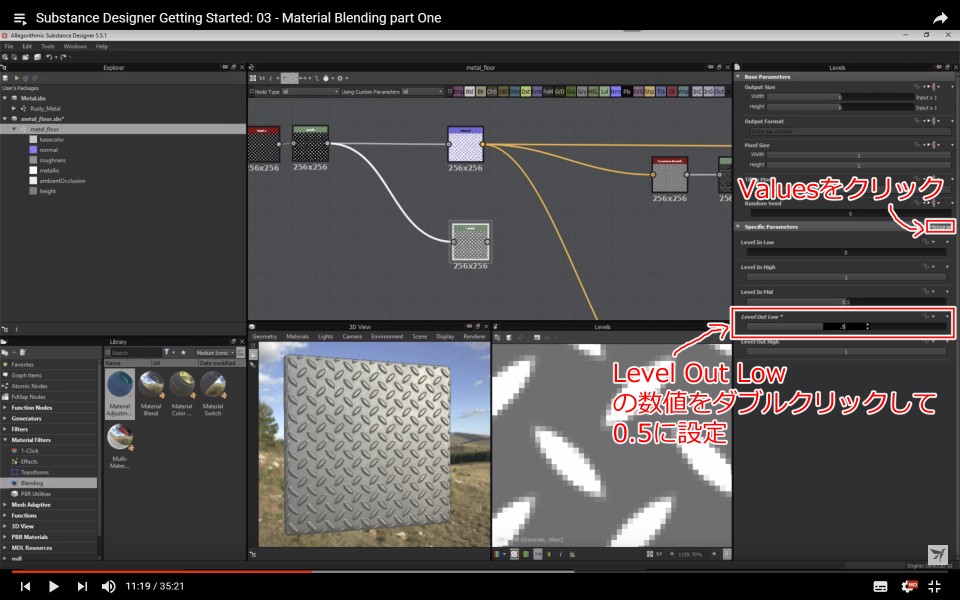The width and height of the screenshot is (960, 600).
Task: Click the undo arrow in main toolbar
Action: [49, 57]
